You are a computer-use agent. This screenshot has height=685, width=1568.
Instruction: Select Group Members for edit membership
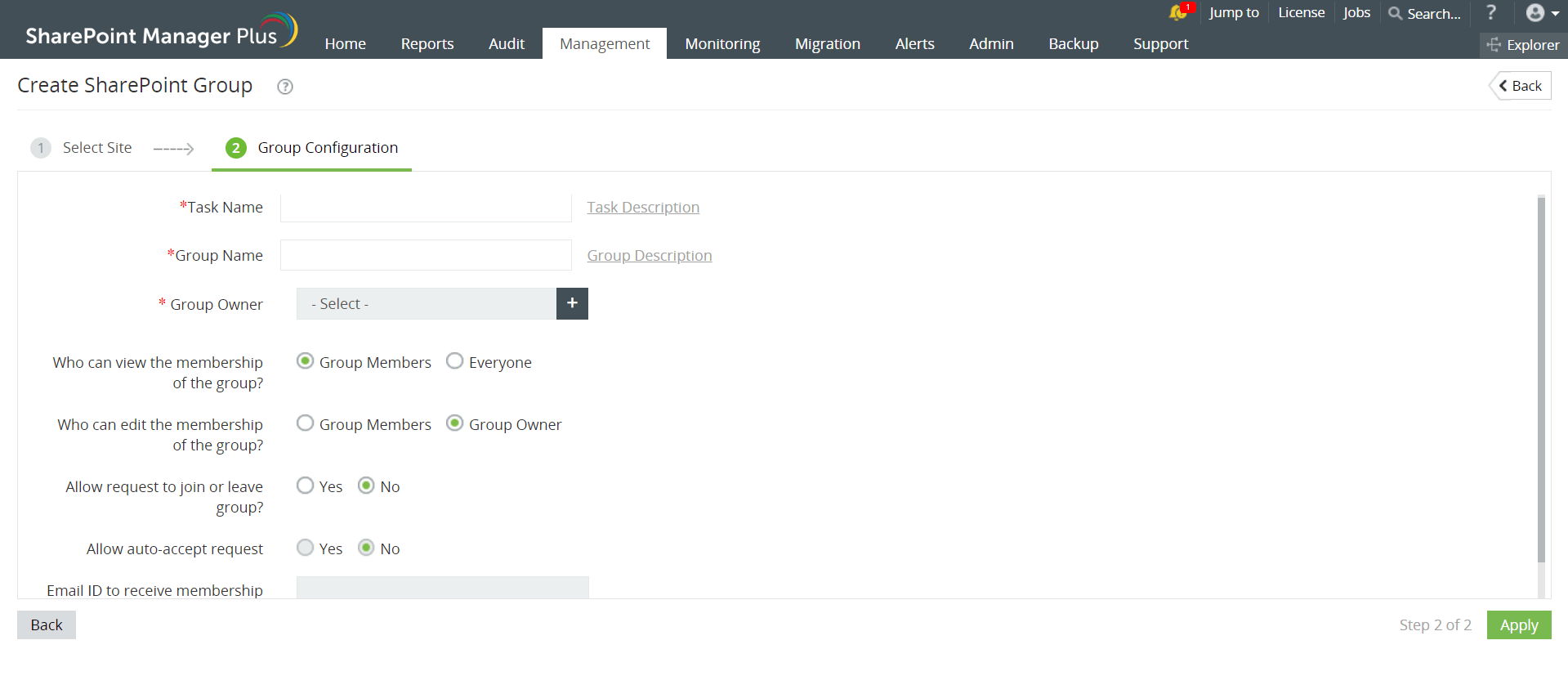tap(305, 423)
